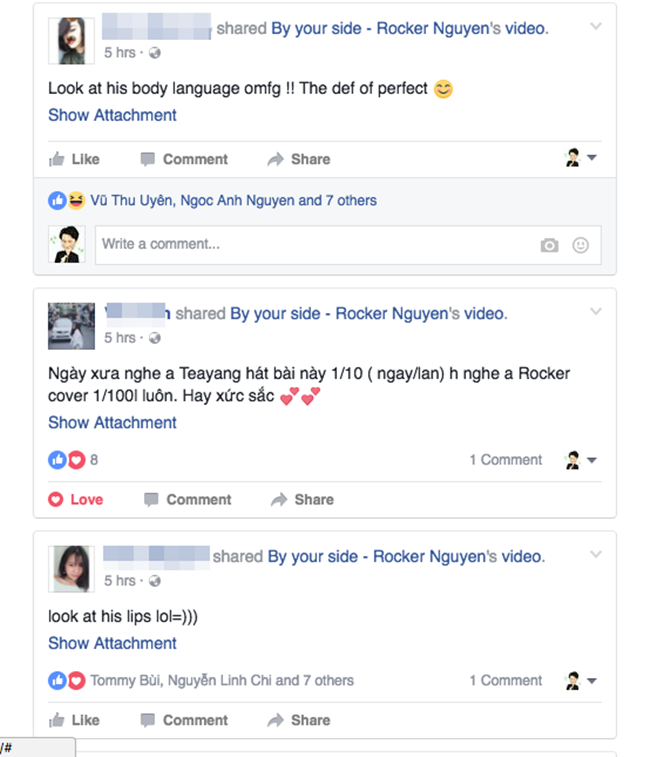This screenshot has height=757, width=650.
Task: Click the globe privacy icon on the third post
Action: [155, 581]
